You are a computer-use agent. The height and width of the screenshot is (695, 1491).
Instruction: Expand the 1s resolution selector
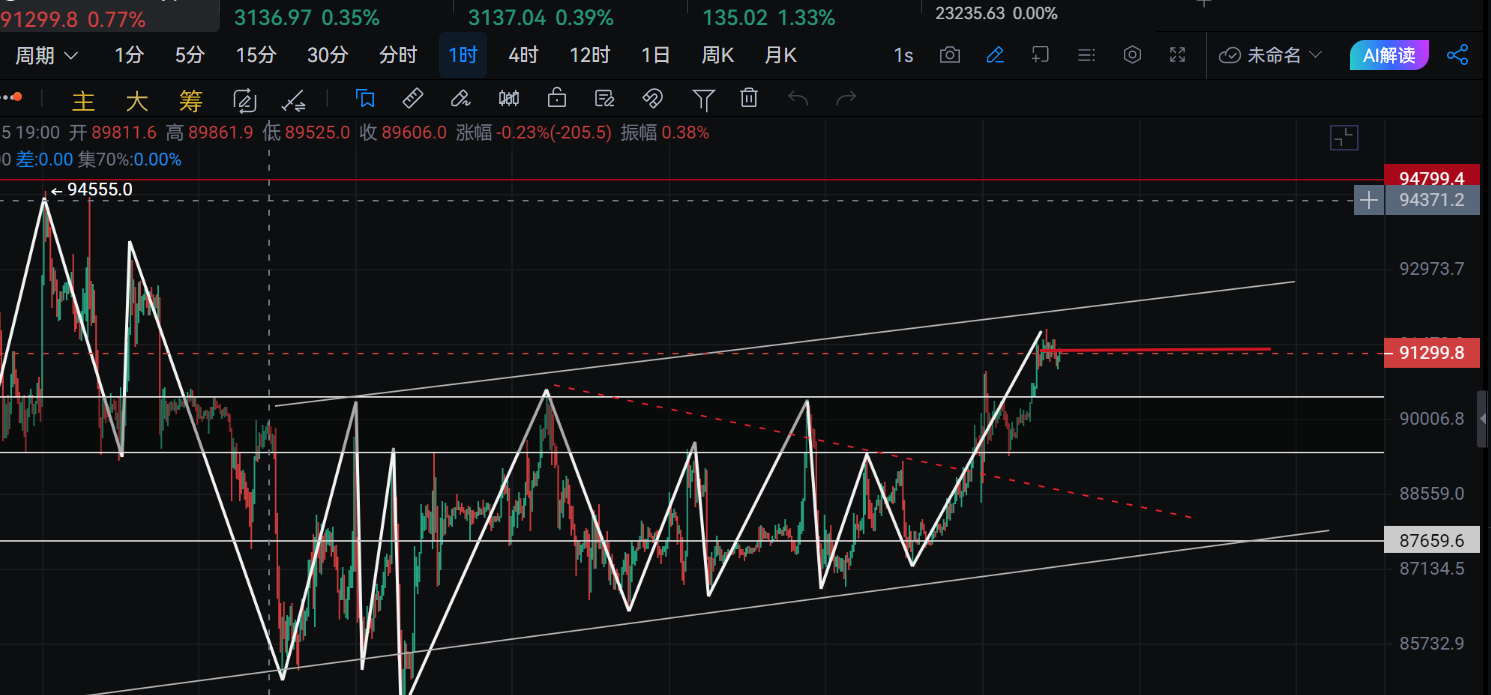(x=903, y=55)
